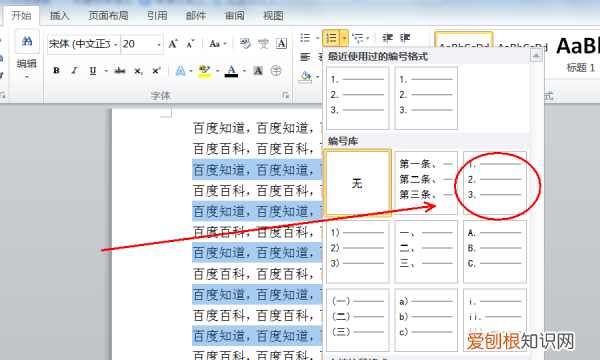Image resolution: width=600 pixels, height=360 pixels.
Task: Click the paragraph shading paint bucket
Action: pyautogui.click(x=305, y=77)
